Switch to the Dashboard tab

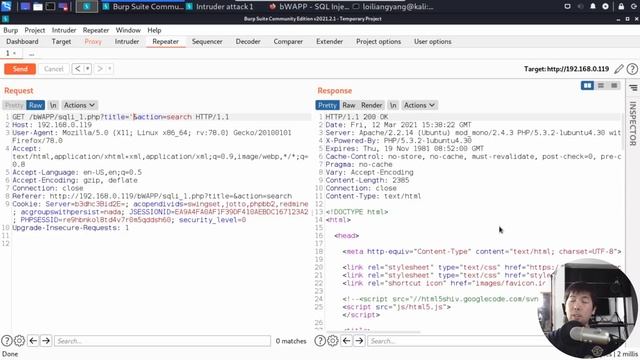[22, 42]
